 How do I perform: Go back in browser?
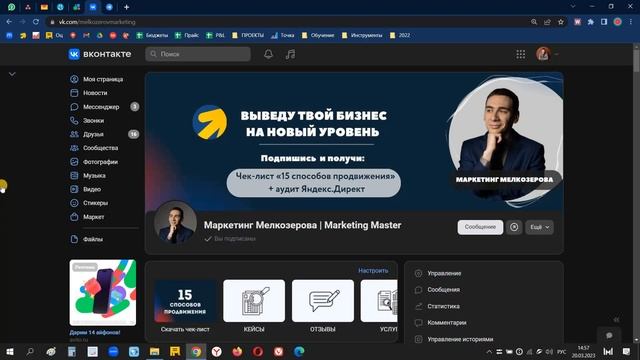click(9, 22)
